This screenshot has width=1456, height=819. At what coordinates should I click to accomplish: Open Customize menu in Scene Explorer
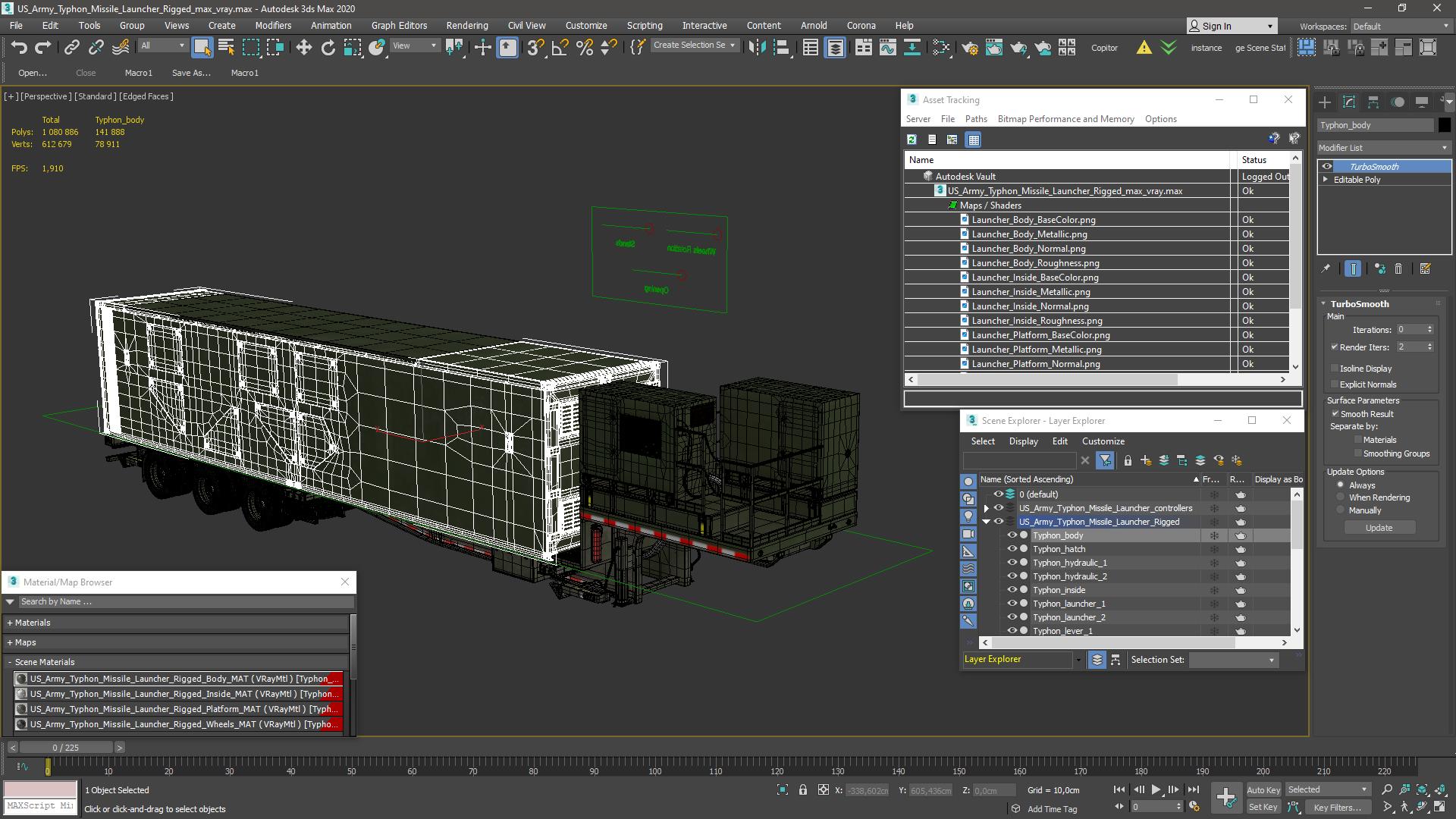coord(1103,441)
